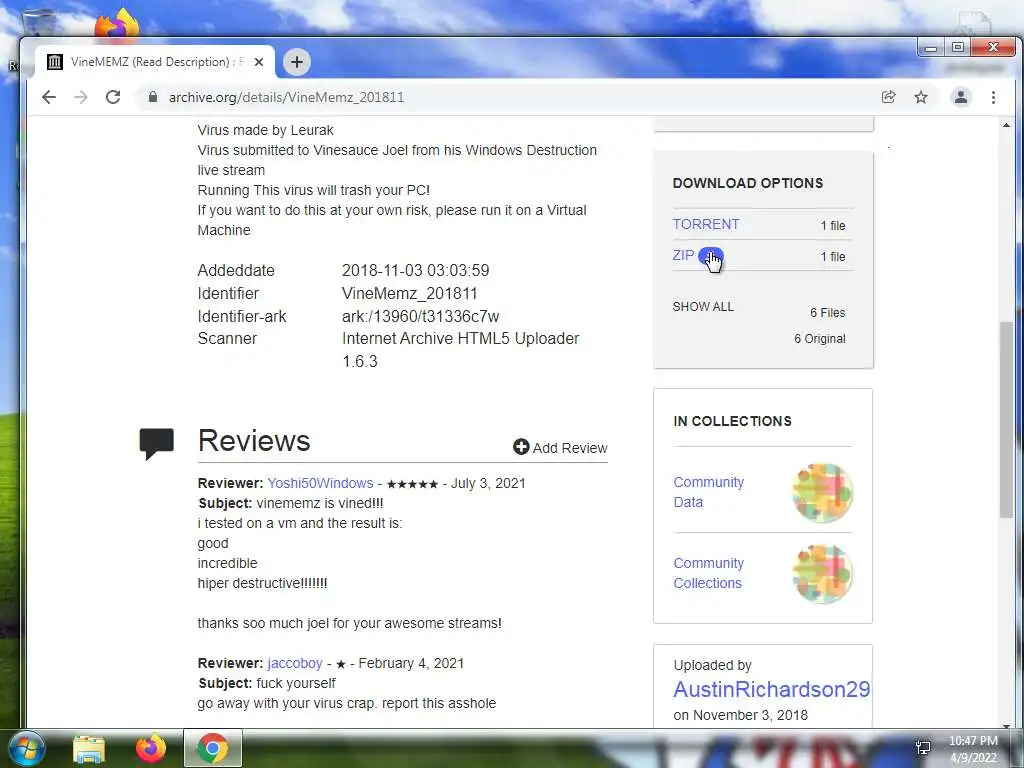Click the Addeddate value 2018-11-03 03:03:59
1024x768 pixels.
pyautogui.click(x=415, y=270)
